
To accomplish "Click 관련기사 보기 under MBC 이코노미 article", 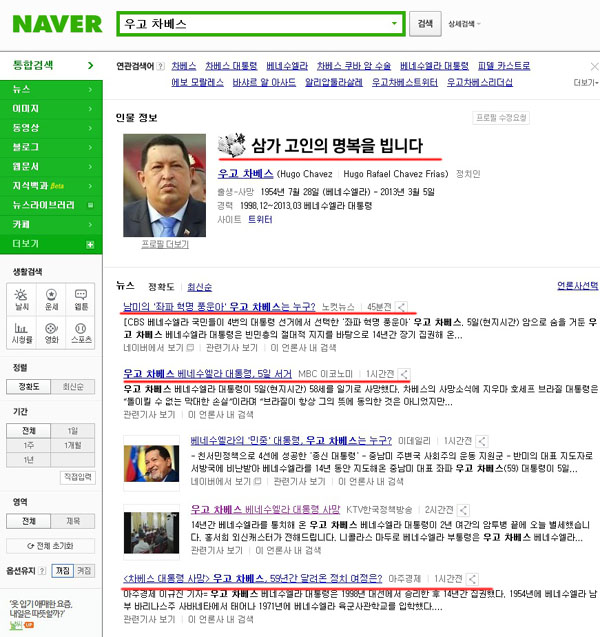I will pos(149,415).
